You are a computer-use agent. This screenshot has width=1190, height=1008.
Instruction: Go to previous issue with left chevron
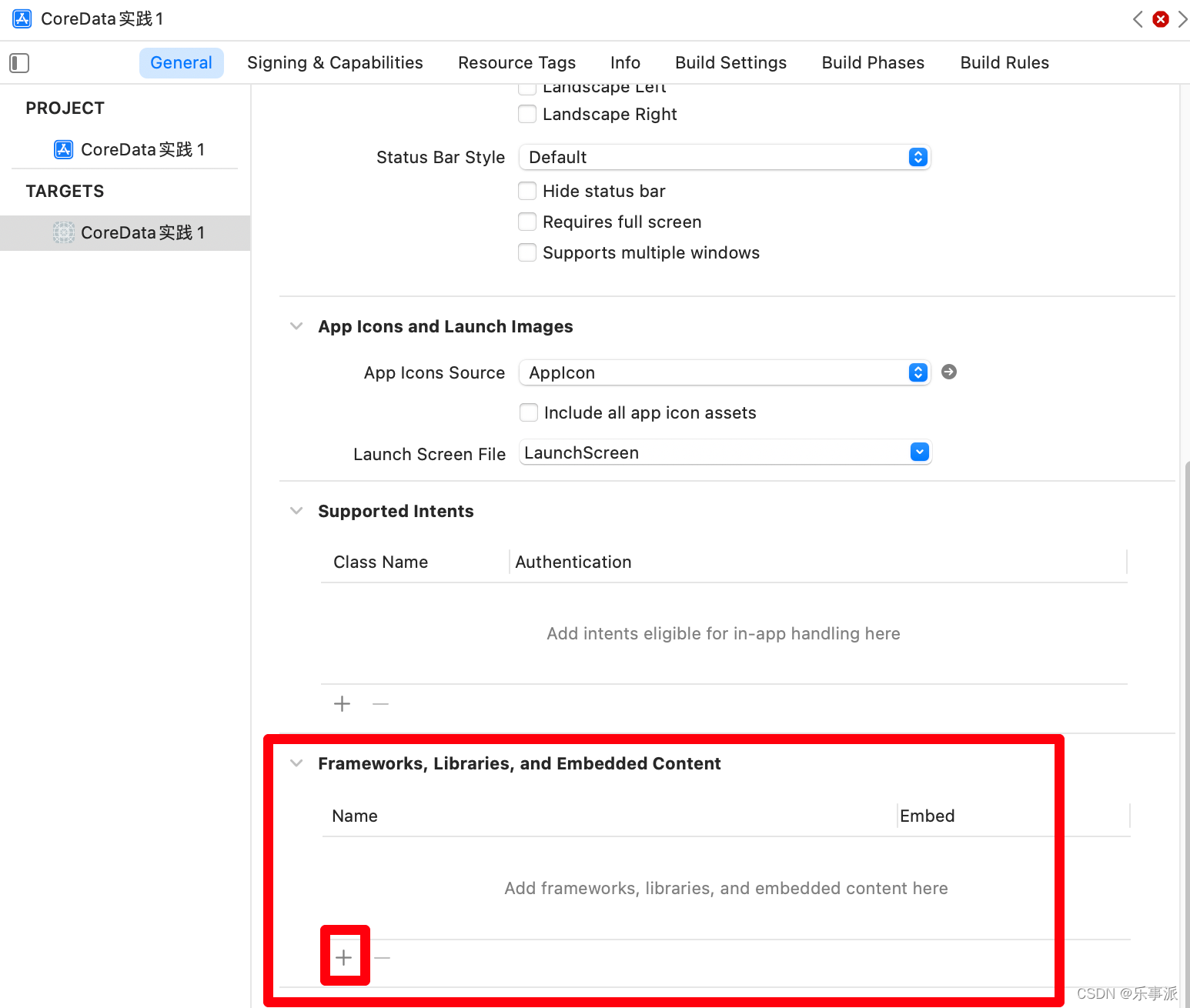point(1138,19)
